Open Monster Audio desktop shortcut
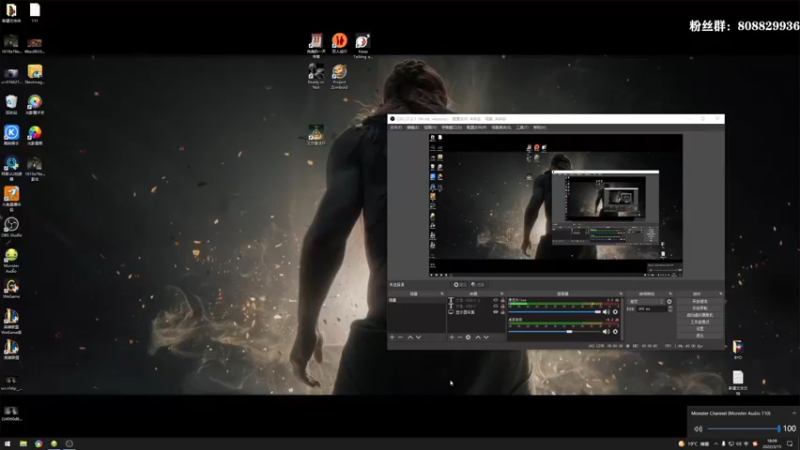This screenshot has width=800, height=450. pyautogui.click(x=11, y=259)
